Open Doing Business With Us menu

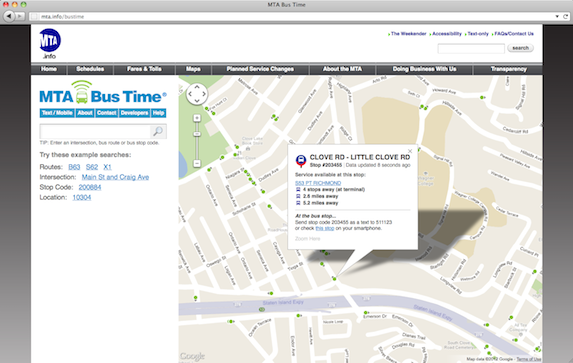(x=425, y=69)
